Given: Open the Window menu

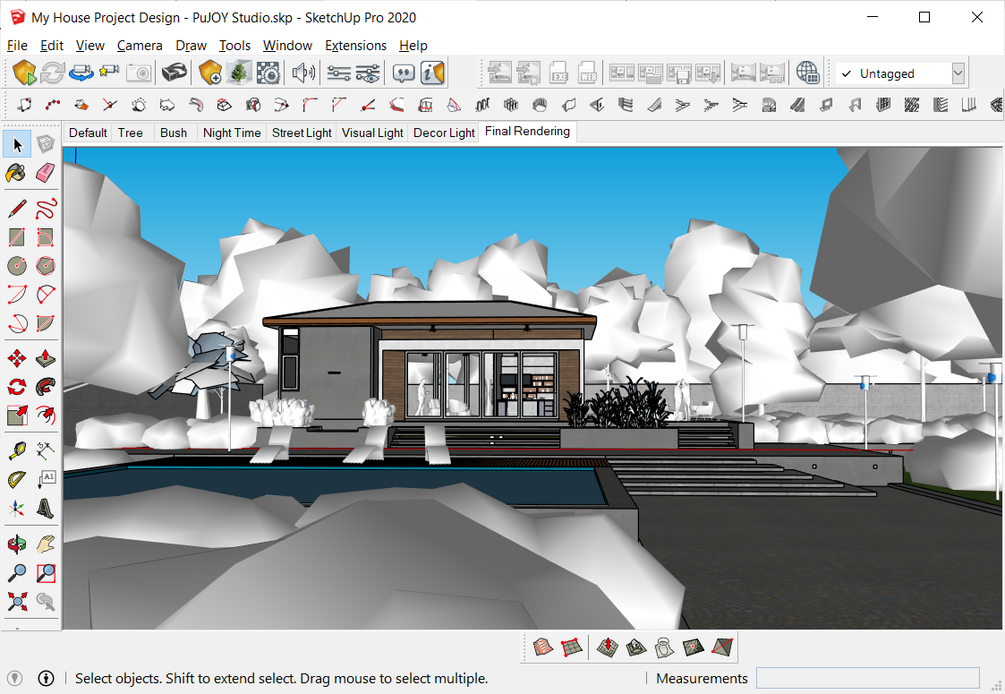Looking at the screenshot, I should (x=287, y=45).
